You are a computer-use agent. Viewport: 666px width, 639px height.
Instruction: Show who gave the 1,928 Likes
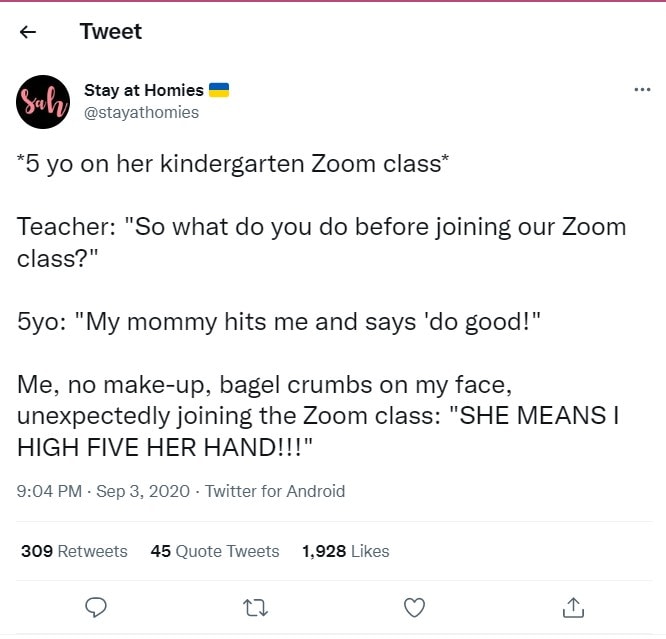pyautogui.click(x=345, y=551)
